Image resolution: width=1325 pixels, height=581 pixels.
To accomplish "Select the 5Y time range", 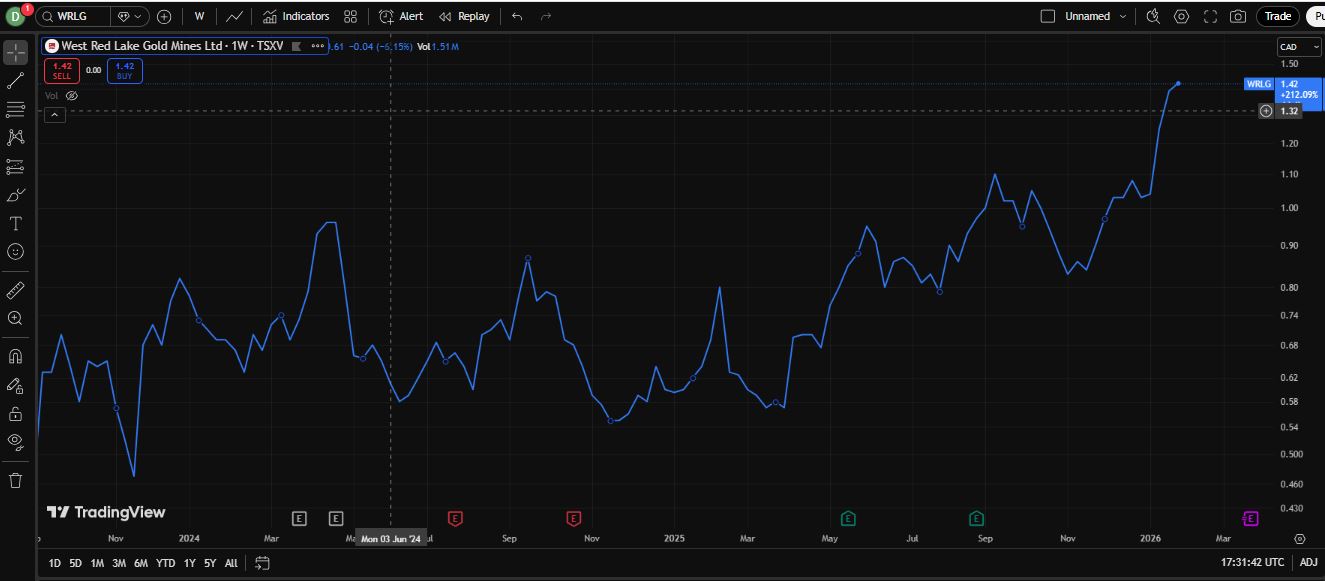I will pyautogui.click(x=210, y=563).
